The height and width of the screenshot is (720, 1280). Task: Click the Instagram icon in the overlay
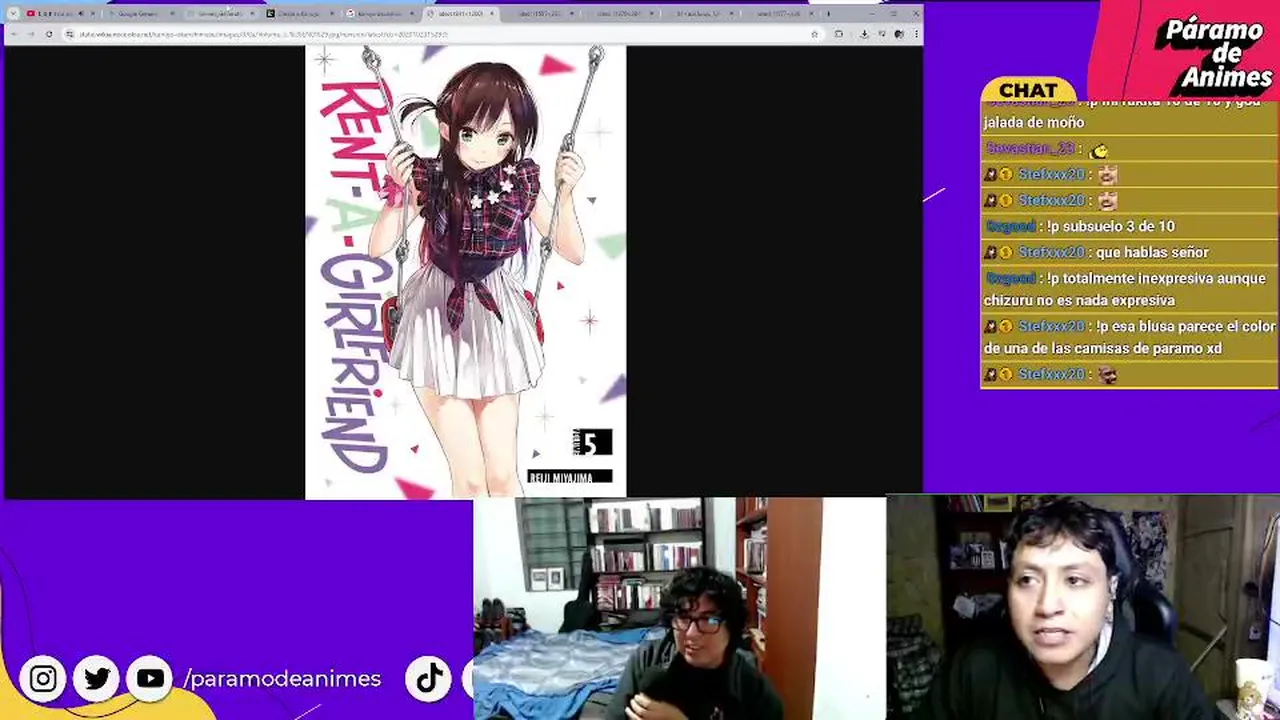click(43, 679)
